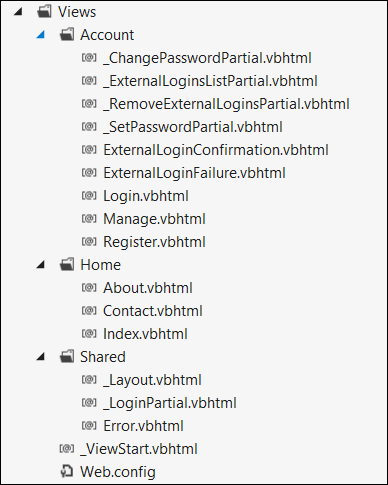The image size is (388, 485).
Task: Select _Layout.vbhtml in Shared folder
Action: pos(152,380)
